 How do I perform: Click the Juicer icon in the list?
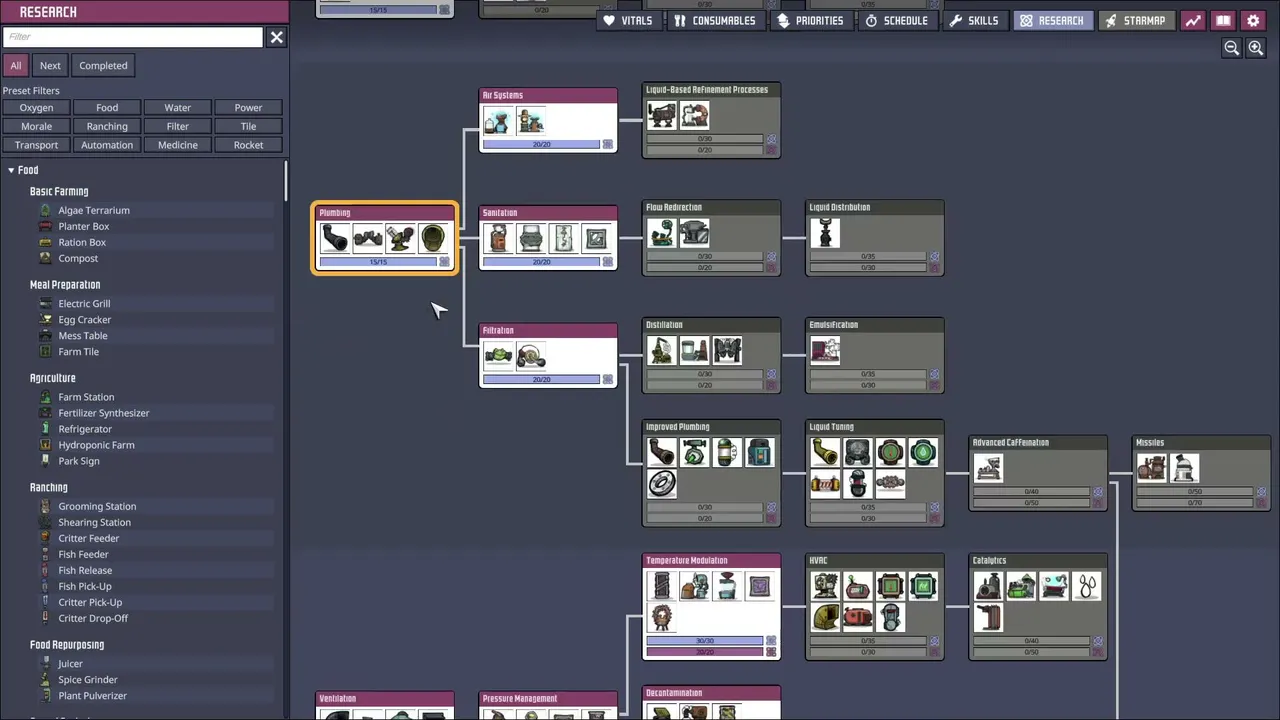pyautogui.click(x=45, y=664)
